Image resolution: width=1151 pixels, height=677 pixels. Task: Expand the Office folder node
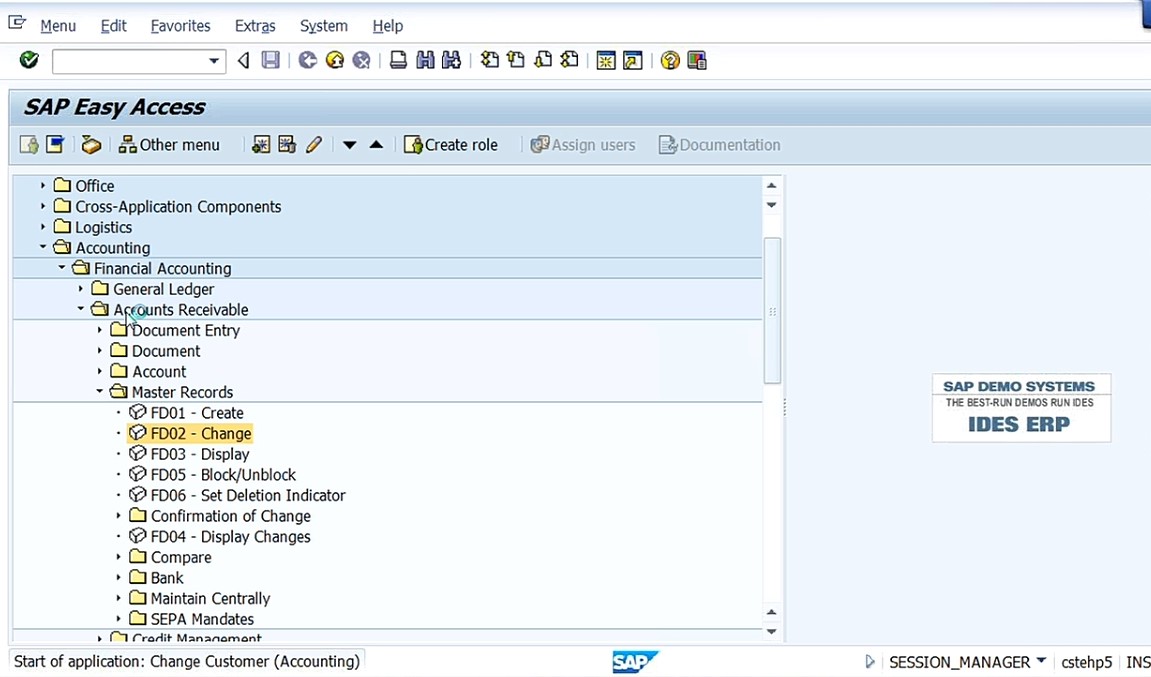pyautogui.click(x=43, y=186)
